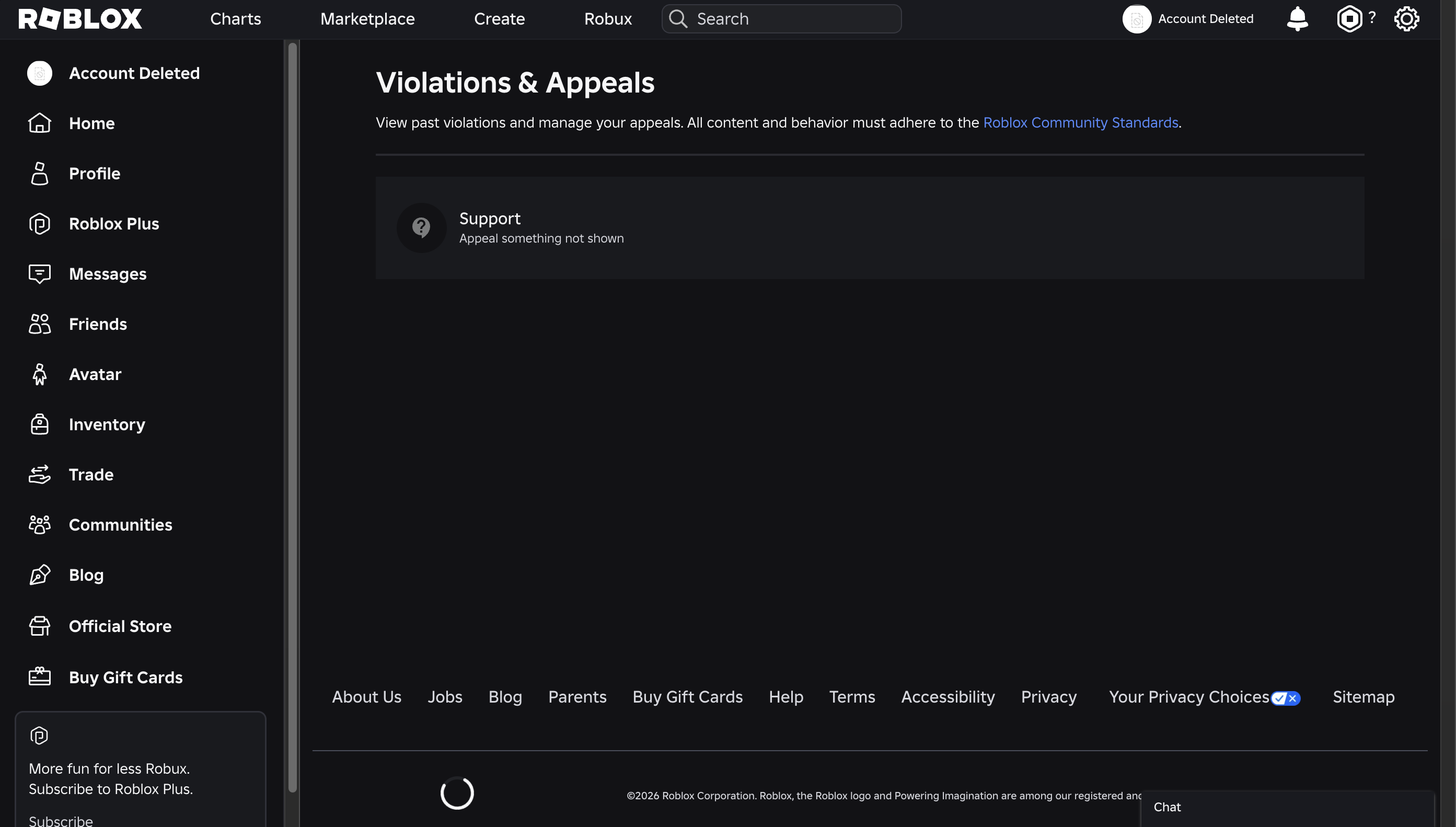Click the Search input field

[782, 19]
